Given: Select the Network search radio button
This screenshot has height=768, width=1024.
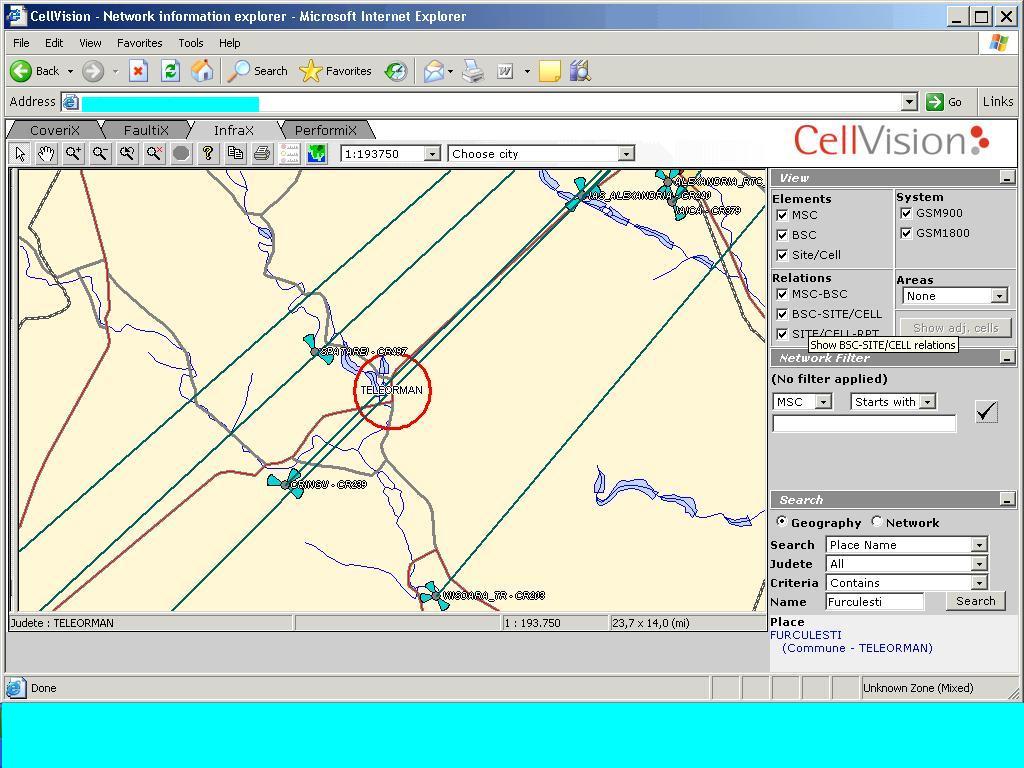Looking at the screenshot, I should click(876, 521).
